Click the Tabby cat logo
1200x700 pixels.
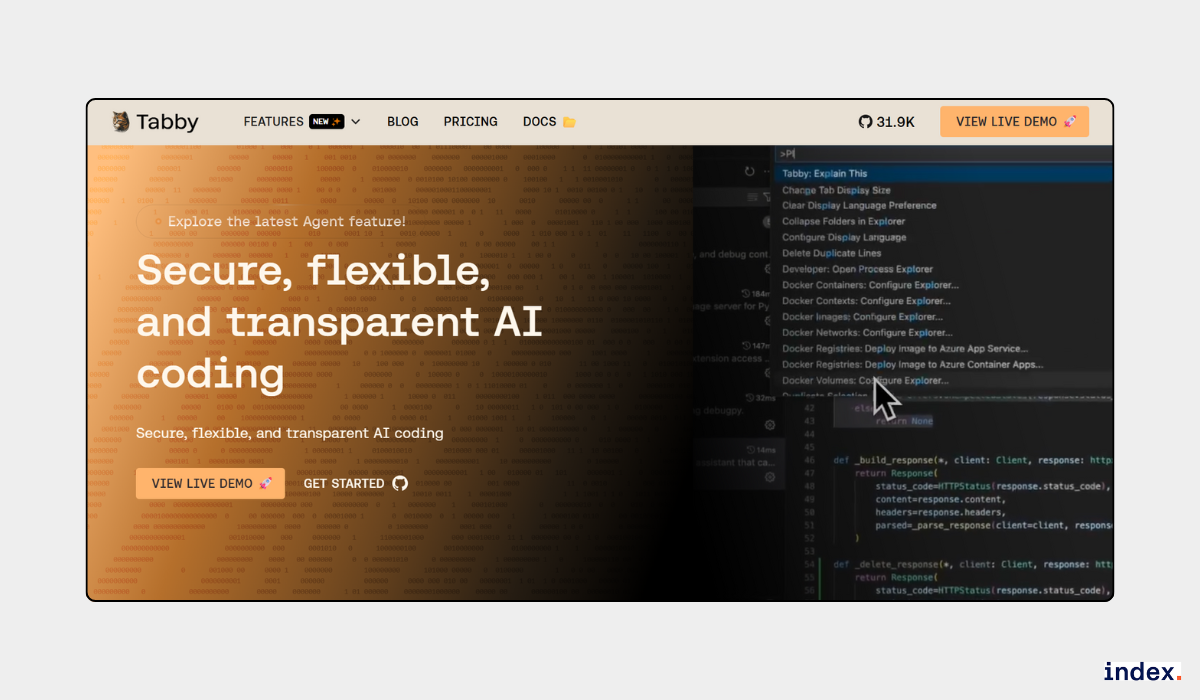(119, 121)
